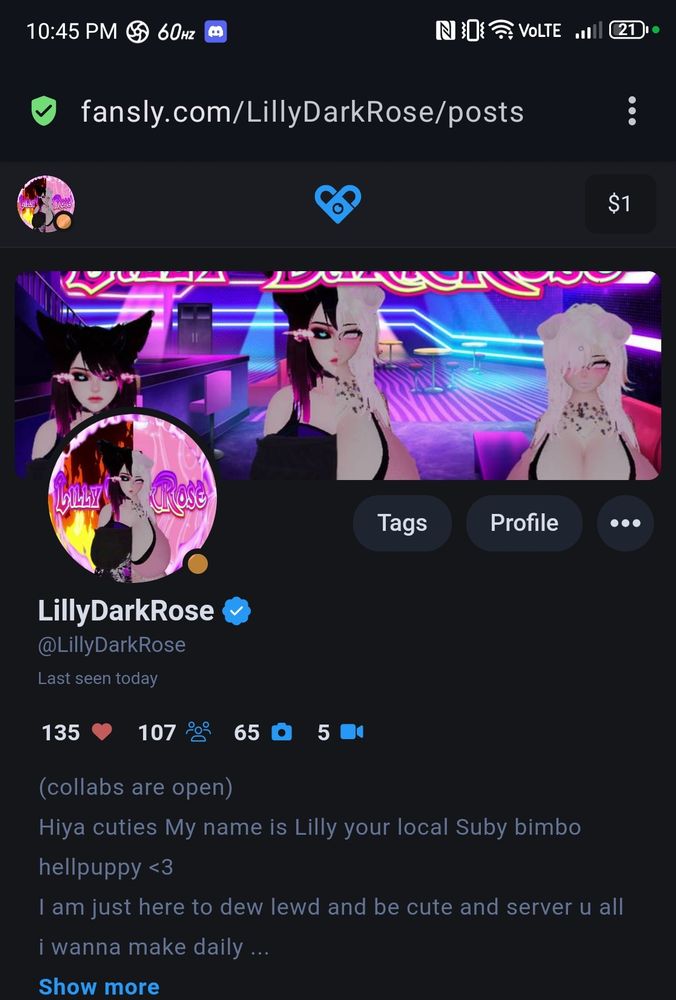Tap the blue verified badge
The height and width of the screenshot is (1000, 676).
click(x=236, y=611)
